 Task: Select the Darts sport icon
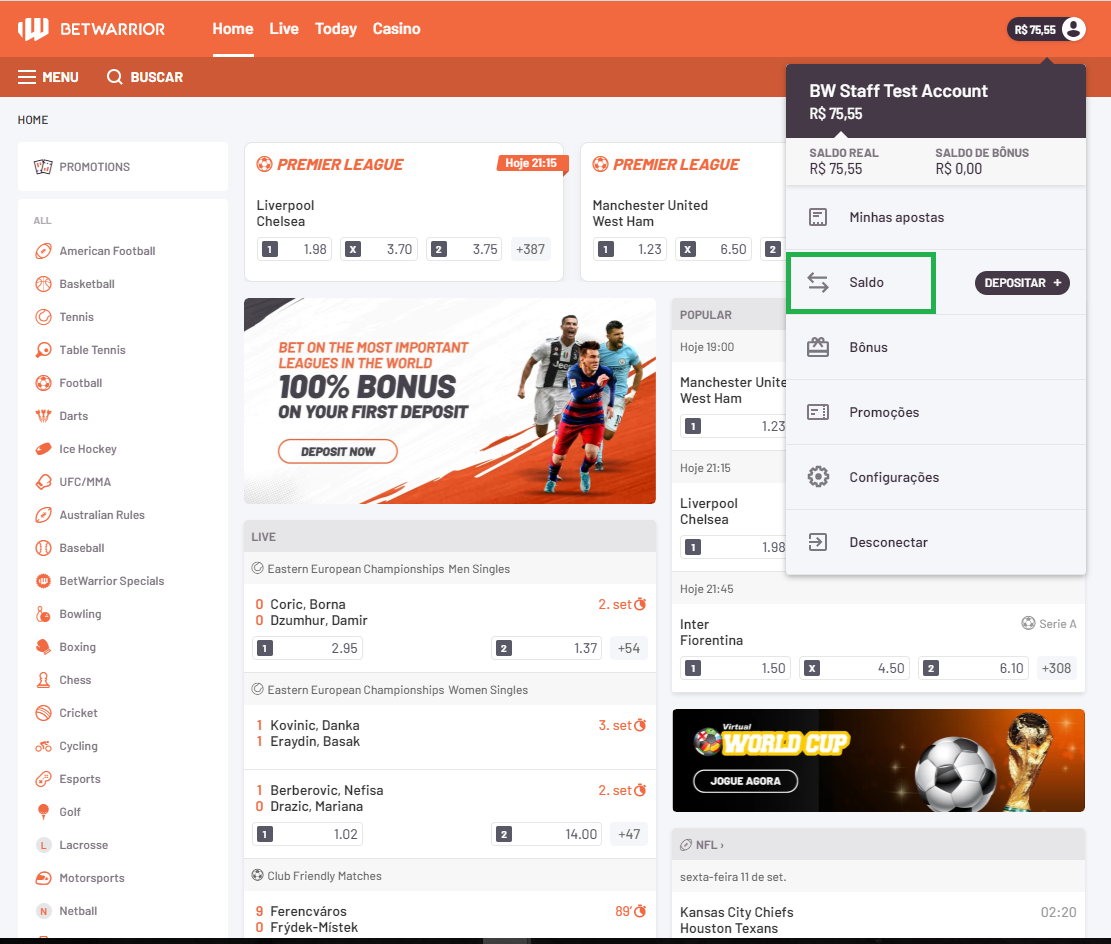tap(43, 416)
